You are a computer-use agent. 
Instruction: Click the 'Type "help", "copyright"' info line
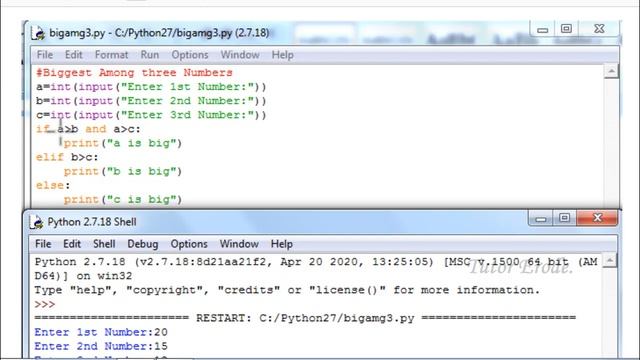point(287,290)
